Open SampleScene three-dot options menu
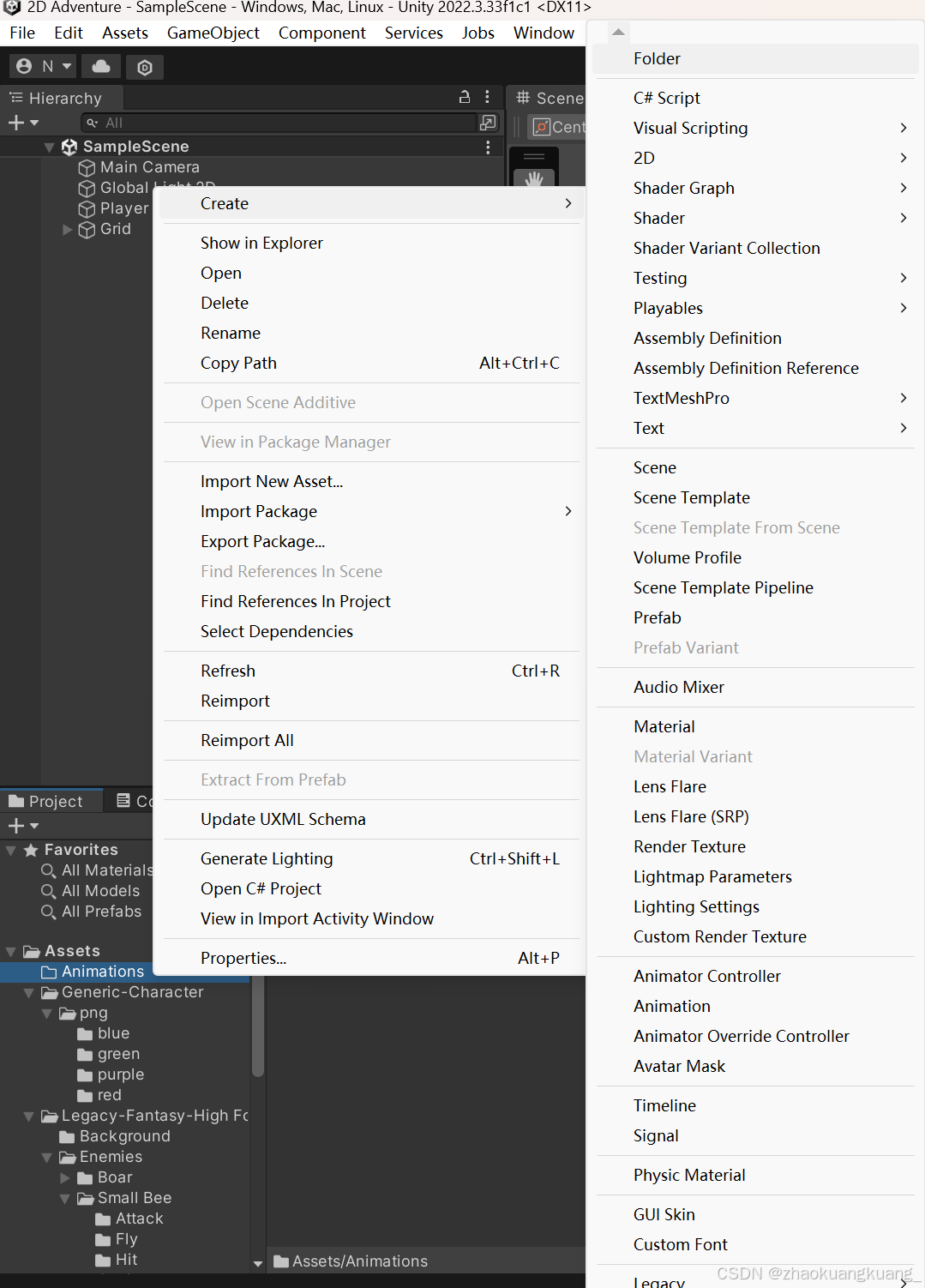 tap(488, 147)
